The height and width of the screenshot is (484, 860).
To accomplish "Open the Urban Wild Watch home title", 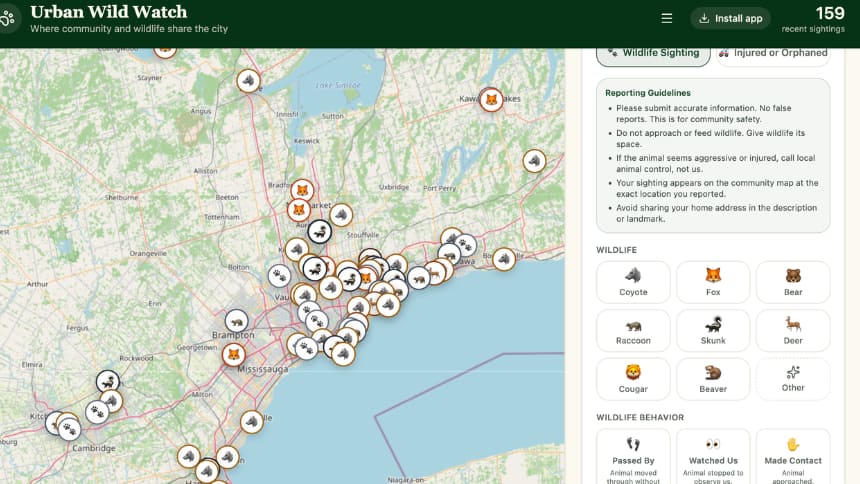I will (109, 12).
